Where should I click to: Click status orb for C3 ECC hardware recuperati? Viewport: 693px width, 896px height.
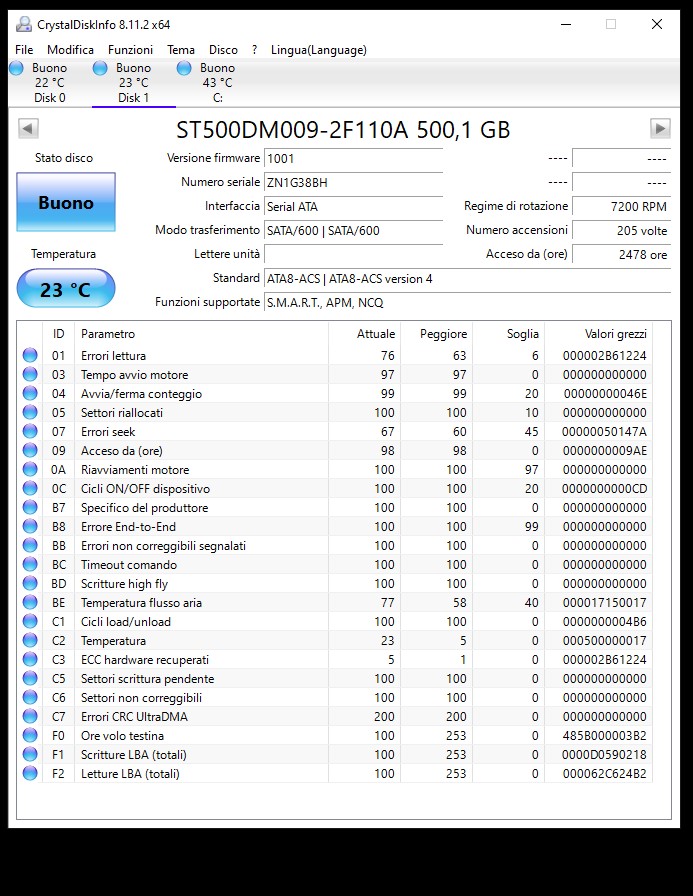coord(30,659)
